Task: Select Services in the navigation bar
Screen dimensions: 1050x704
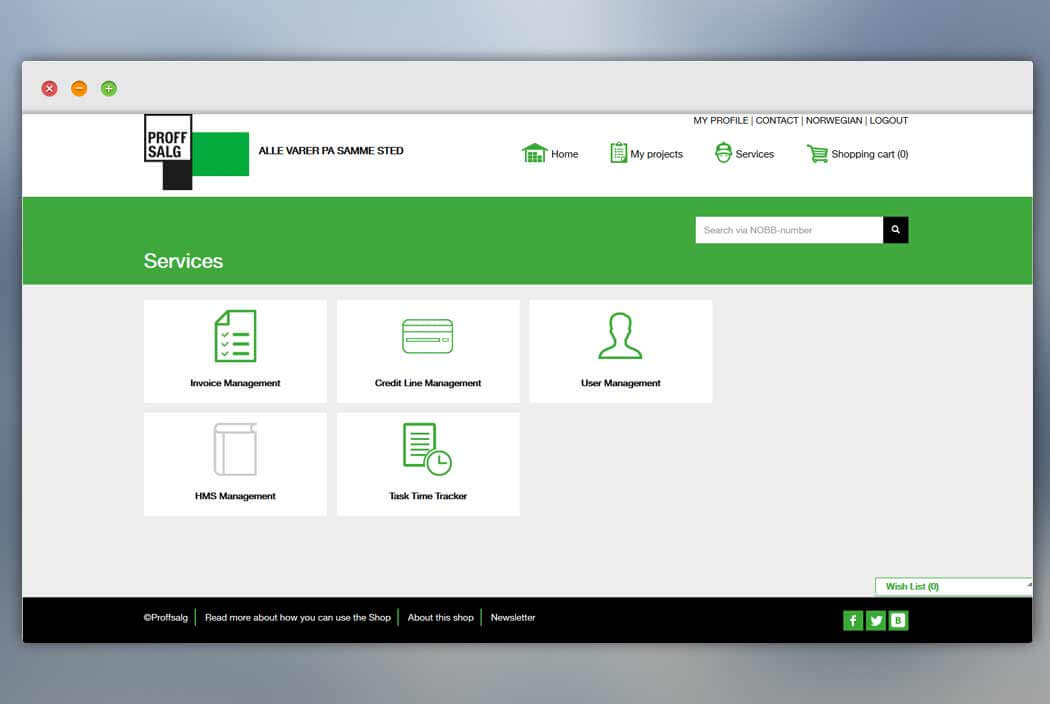Action: coord(744,153)
